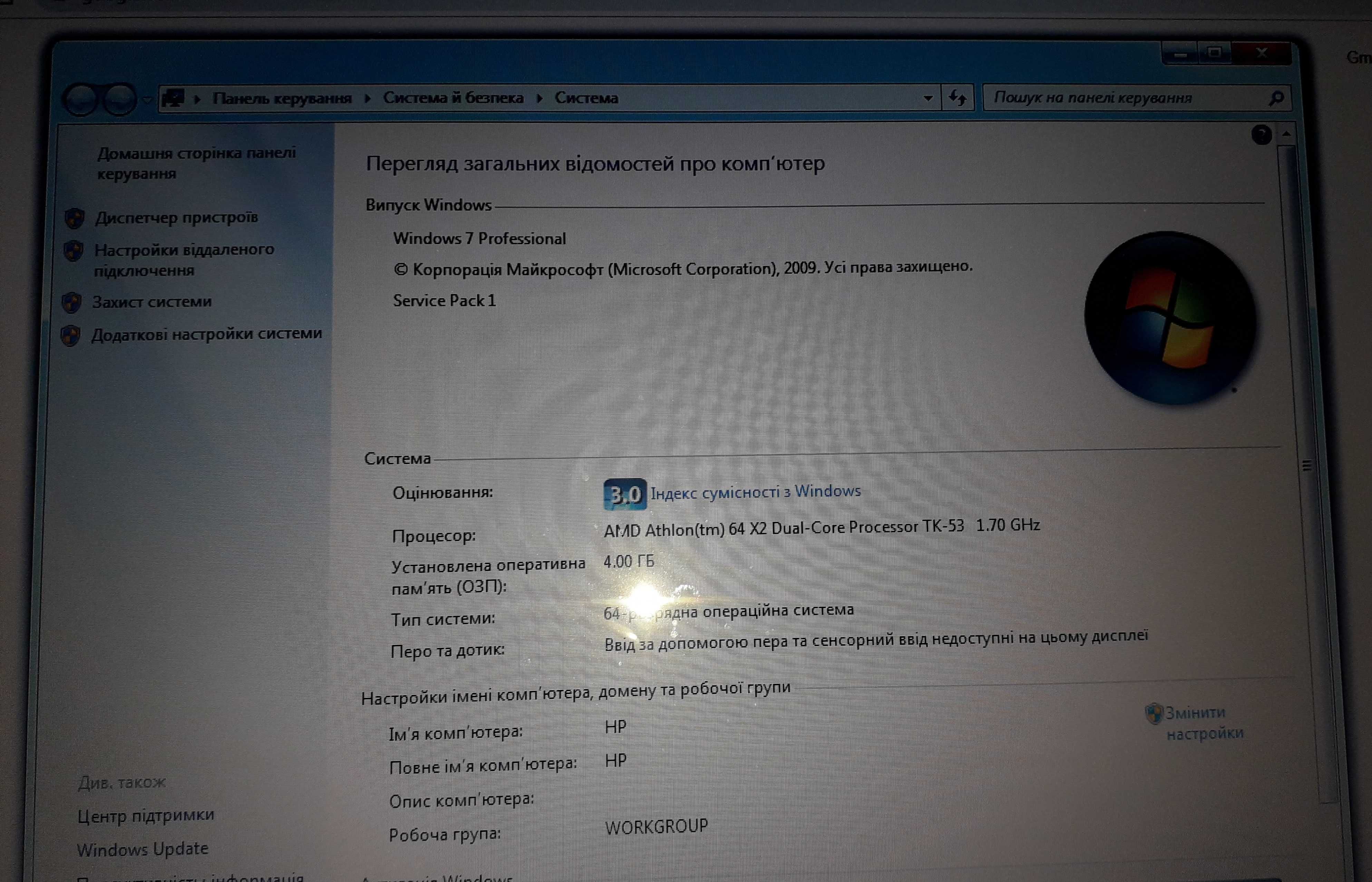
Task: Click shield icon beside 'Додаткові настройки системи'
Action: (x=70, y=336)
